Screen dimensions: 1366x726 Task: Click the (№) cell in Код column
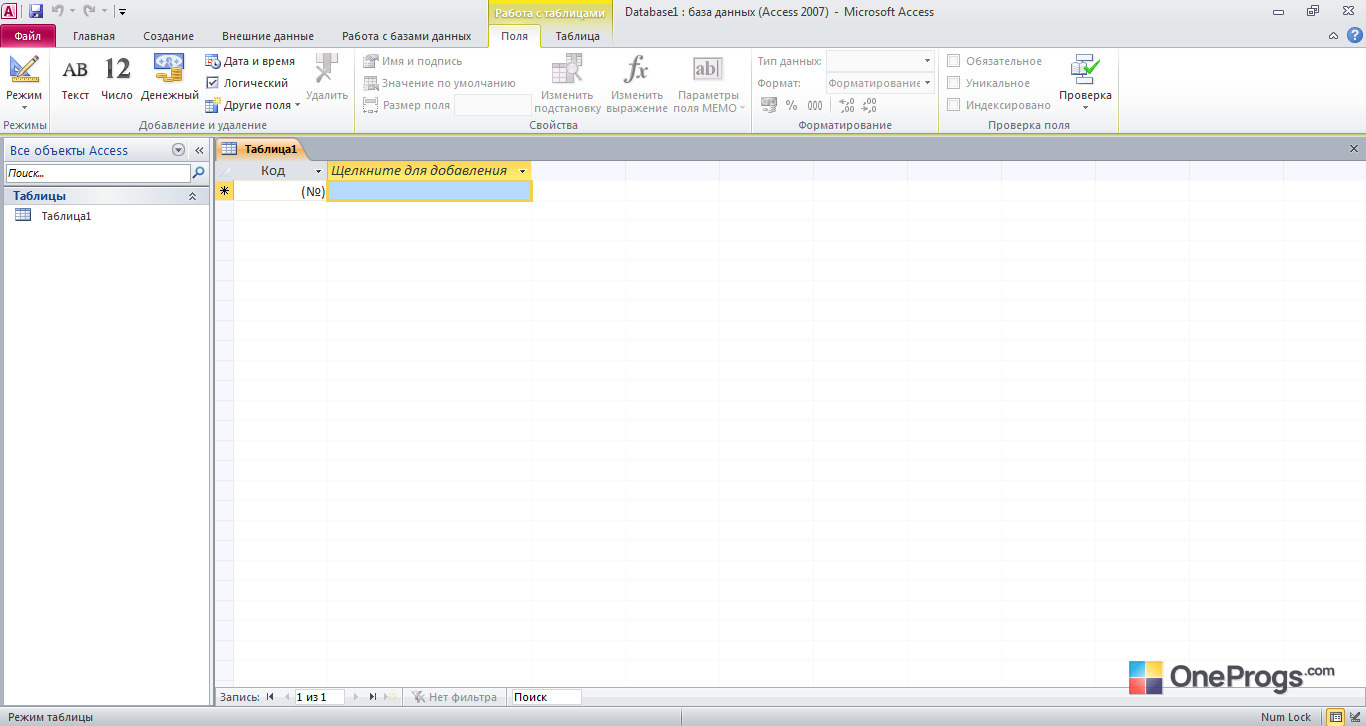[x=281, y=191]
